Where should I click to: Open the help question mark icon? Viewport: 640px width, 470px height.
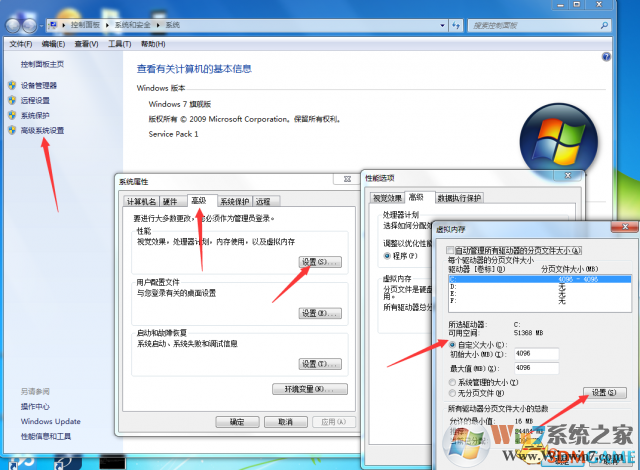tap(606, 57)
